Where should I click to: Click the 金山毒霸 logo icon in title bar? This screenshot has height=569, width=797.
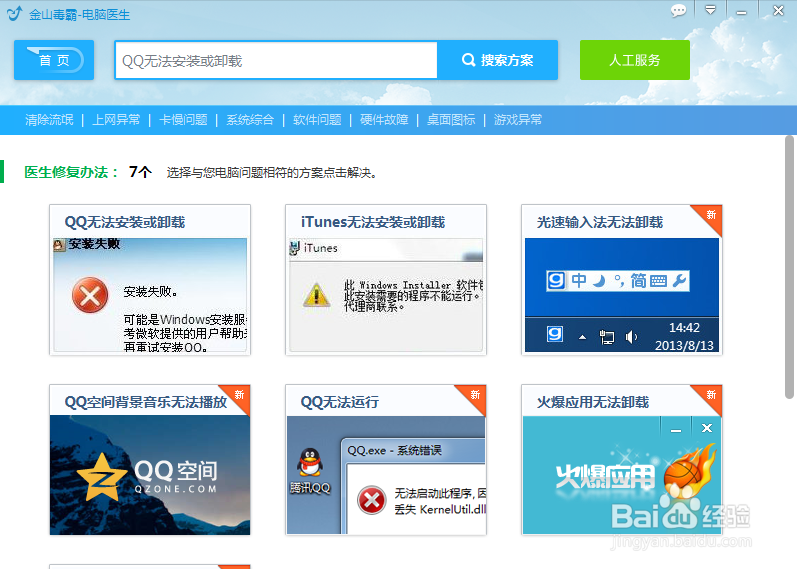coord(15,13)
